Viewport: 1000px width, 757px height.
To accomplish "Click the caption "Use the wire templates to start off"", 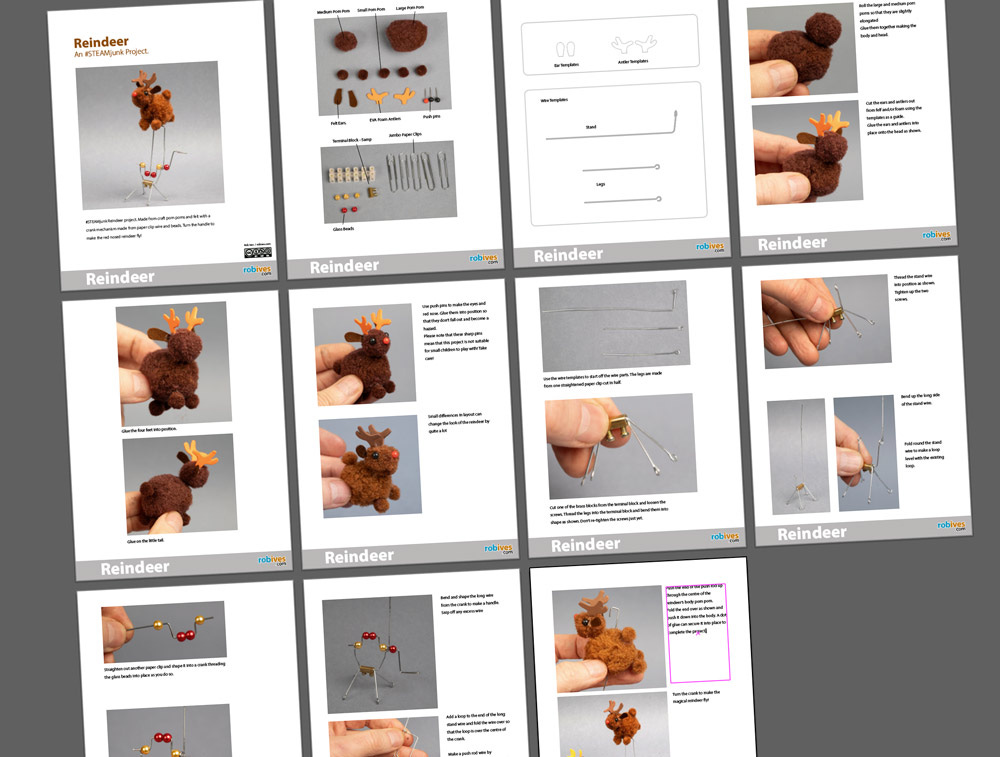I will [603, 380].
